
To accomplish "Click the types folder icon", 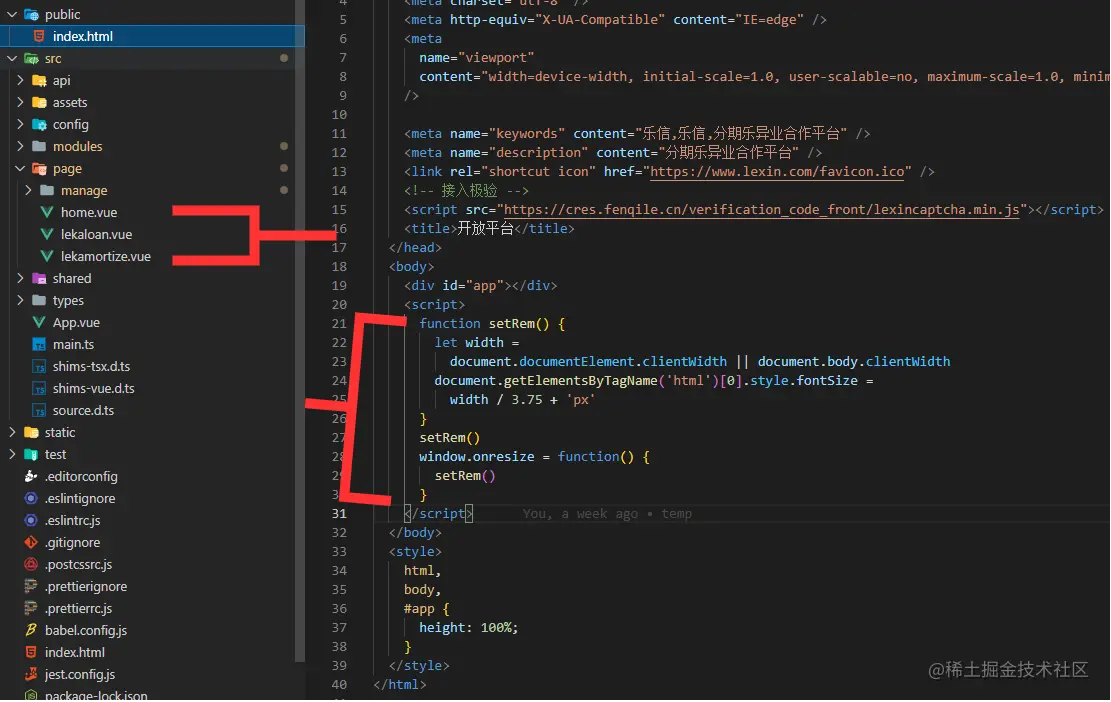I will 40,300.
